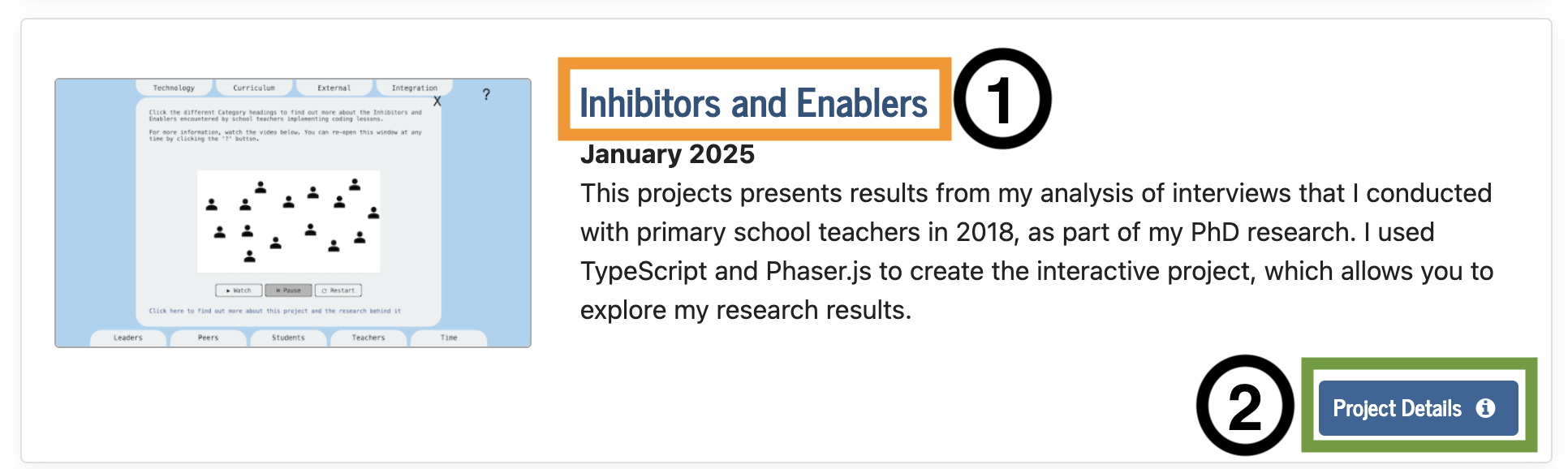This screenshot has width=1568, height=469.
Task: Click the restart arrow icon on Restart button
Action: [325, 290]
